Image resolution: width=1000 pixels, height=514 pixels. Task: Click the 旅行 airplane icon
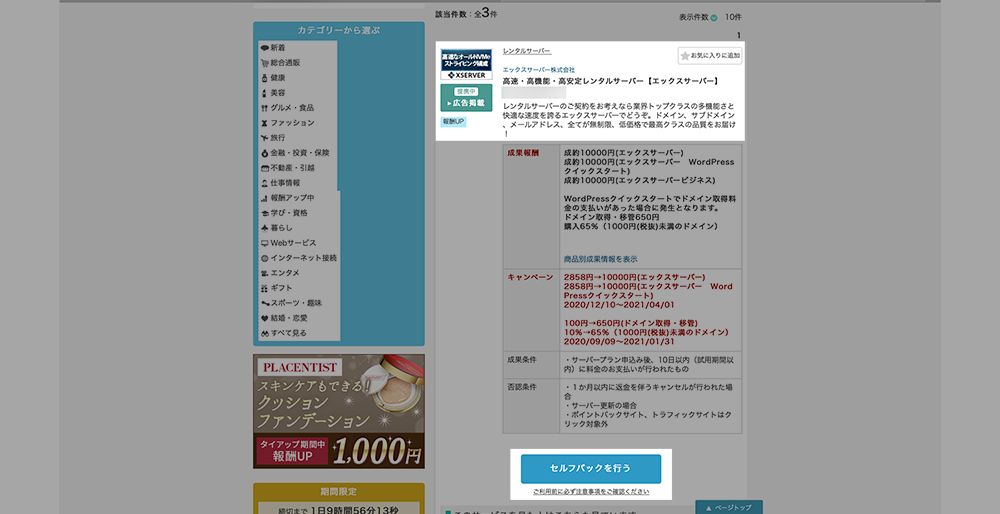pyautogui.click(x=265, y=138)
